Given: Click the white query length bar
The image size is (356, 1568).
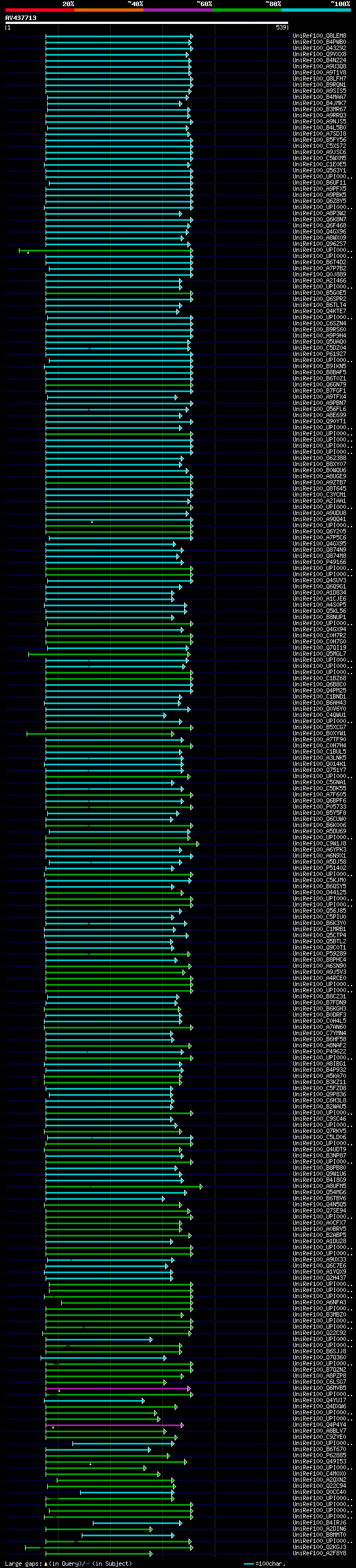Looking at the screenshot, I should 147,23.
